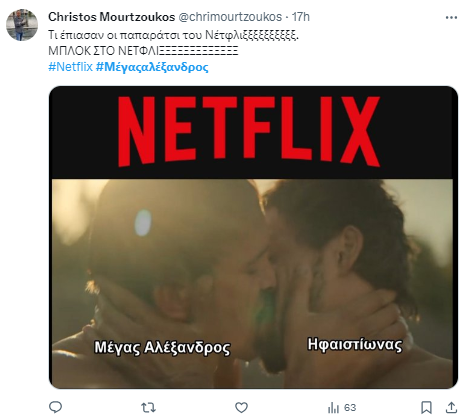Screen dimensions: 468x418
Task: Click the tweet text starting with Τι έπιασαν
Action: click(x=173, y=35)
